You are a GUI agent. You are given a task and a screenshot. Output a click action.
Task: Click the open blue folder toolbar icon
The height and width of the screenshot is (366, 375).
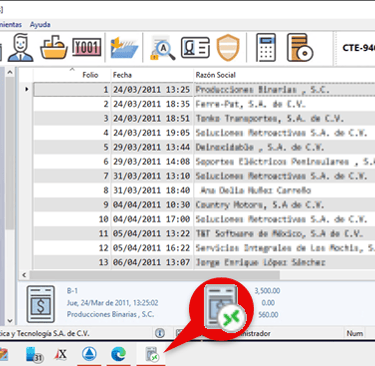coord(124,48)
